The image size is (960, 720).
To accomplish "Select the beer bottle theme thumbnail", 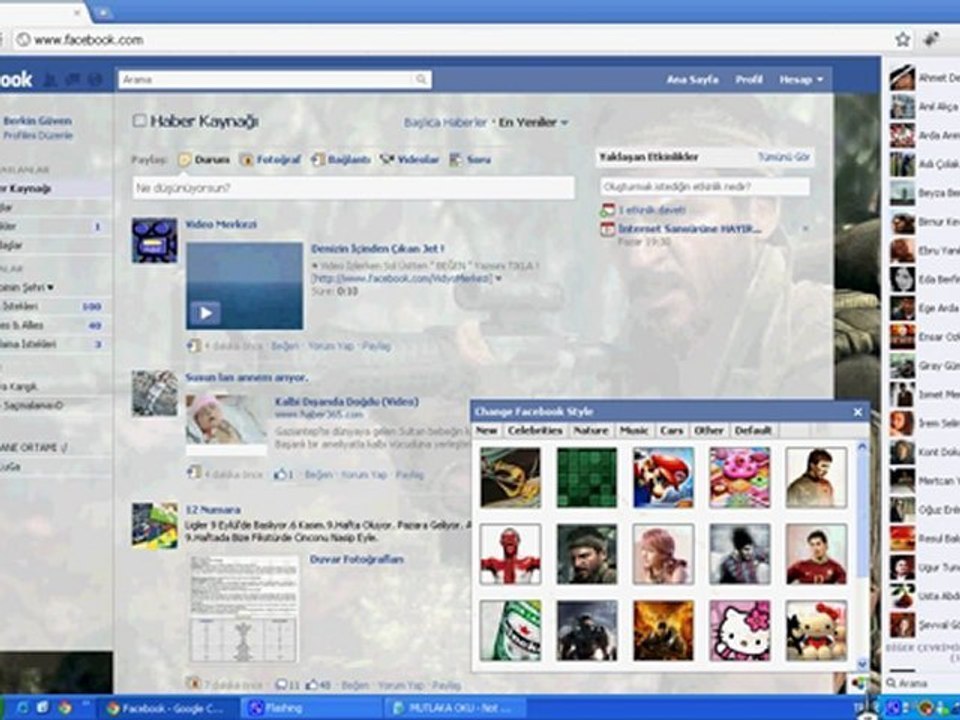I will click(511, 631).
